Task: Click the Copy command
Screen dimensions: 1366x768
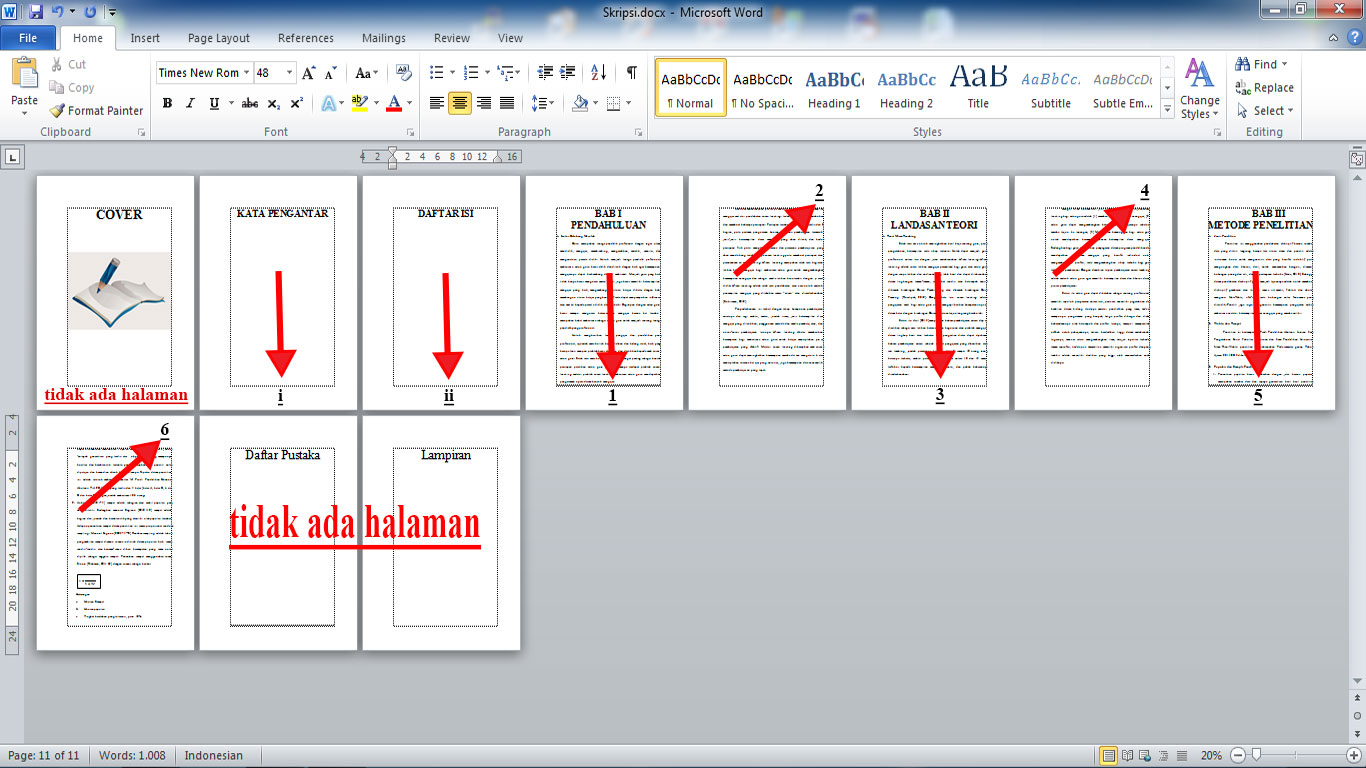Action: pyautogui.click(x=72, y=87)
